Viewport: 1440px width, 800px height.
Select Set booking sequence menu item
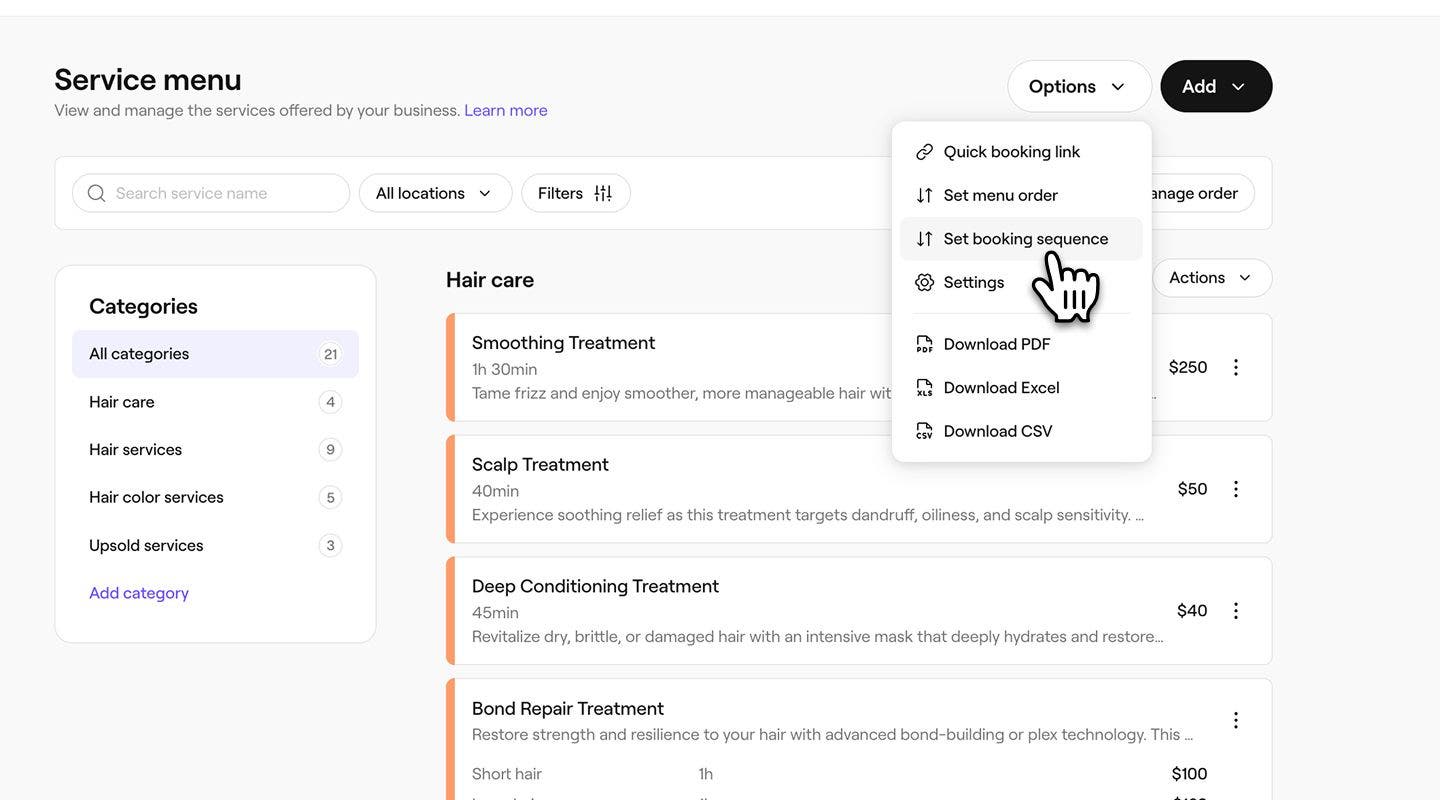(1025, 239)
